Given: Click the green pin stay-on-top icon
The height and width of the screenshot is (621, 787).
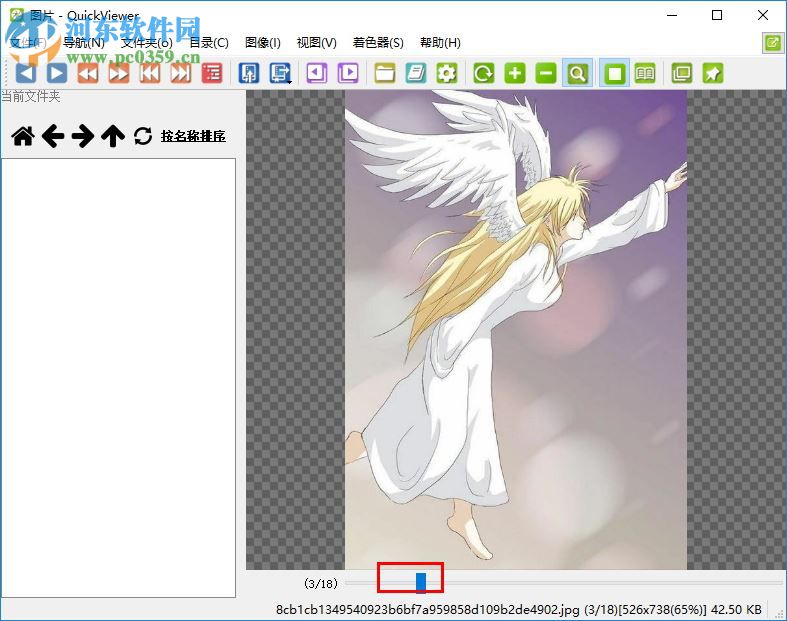Looking at the screenshot, I should click(713, 73).
